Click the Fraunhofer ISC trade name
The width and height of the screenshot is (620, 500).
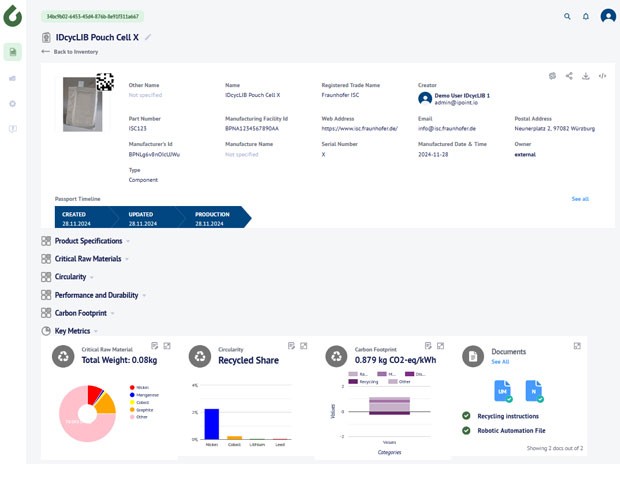[340, 95]
